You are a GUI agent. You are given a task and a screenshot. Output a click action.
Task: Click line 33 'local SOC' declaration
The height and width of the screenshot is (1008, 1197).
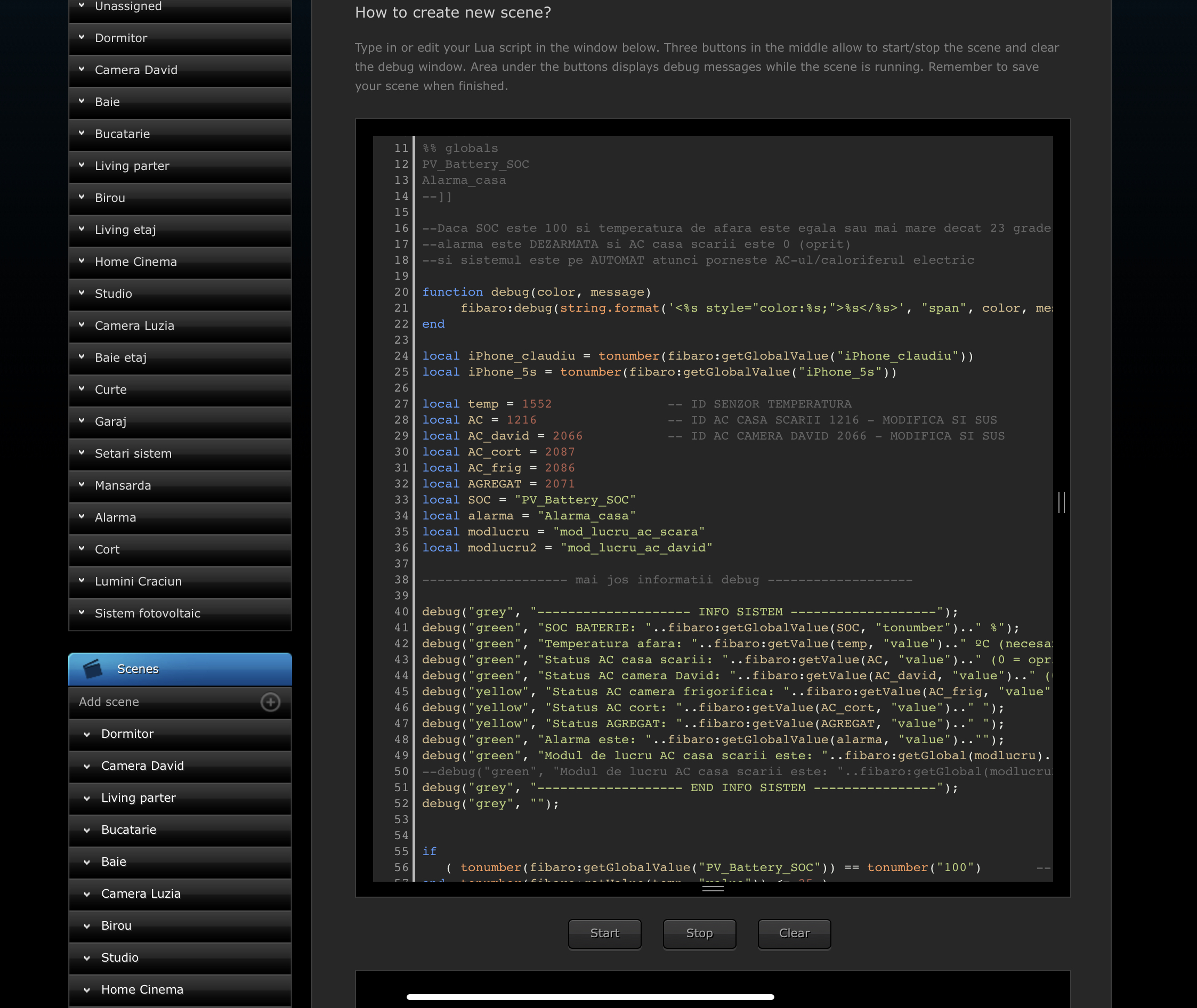click(529, 500)
